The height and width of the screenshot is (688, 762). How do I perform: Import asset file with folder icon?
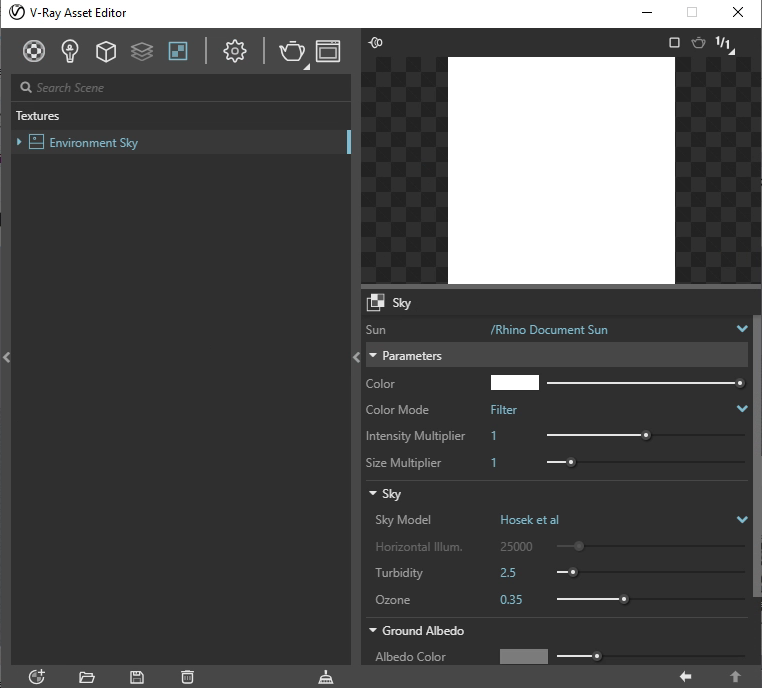(87, 677)
